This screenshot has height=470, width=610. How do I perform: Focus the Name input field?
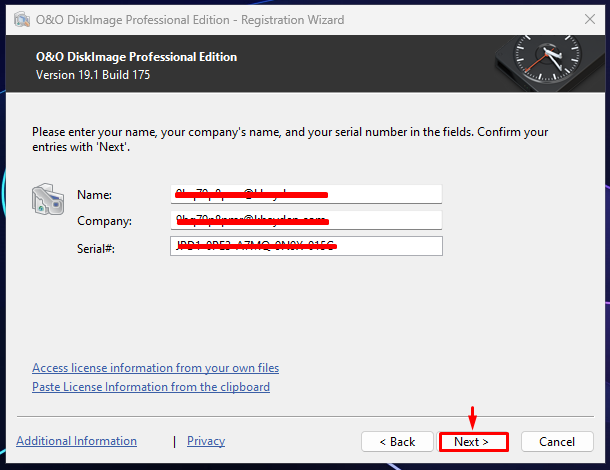(x=306, y=194)
